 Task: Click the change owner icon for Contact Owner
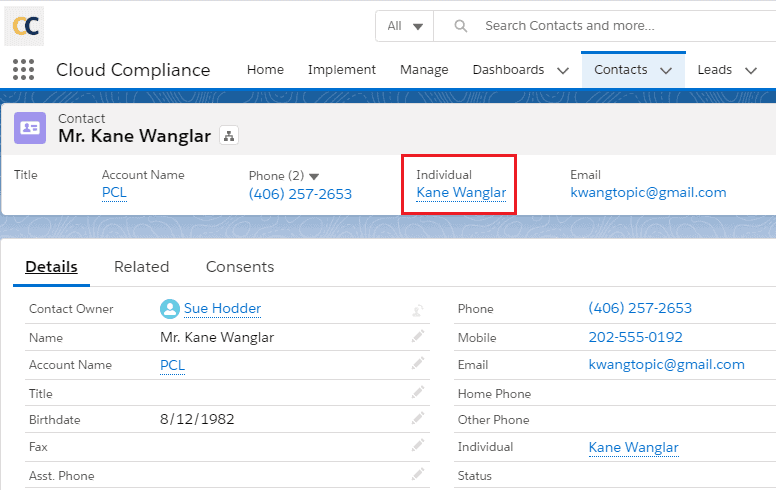(x=417, y=310)
